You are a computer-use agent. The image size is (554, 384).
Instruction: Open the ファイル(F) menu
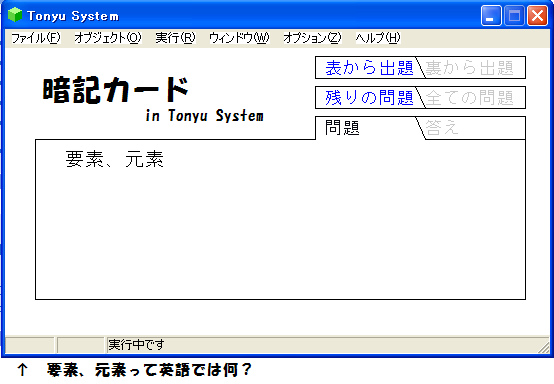[36, 37]
